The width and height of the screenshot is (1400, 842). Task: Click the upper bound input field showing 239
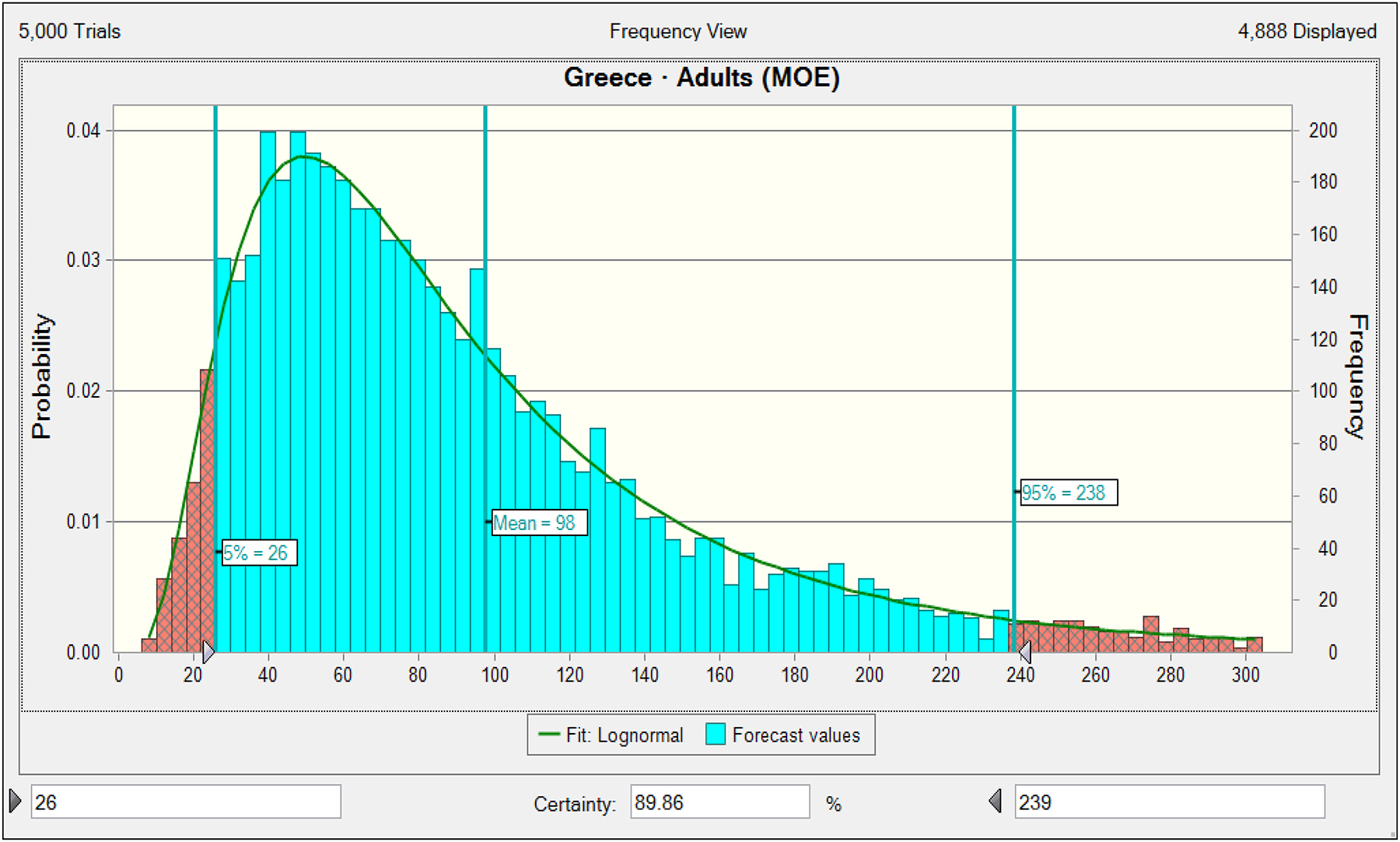(1169, 802)
